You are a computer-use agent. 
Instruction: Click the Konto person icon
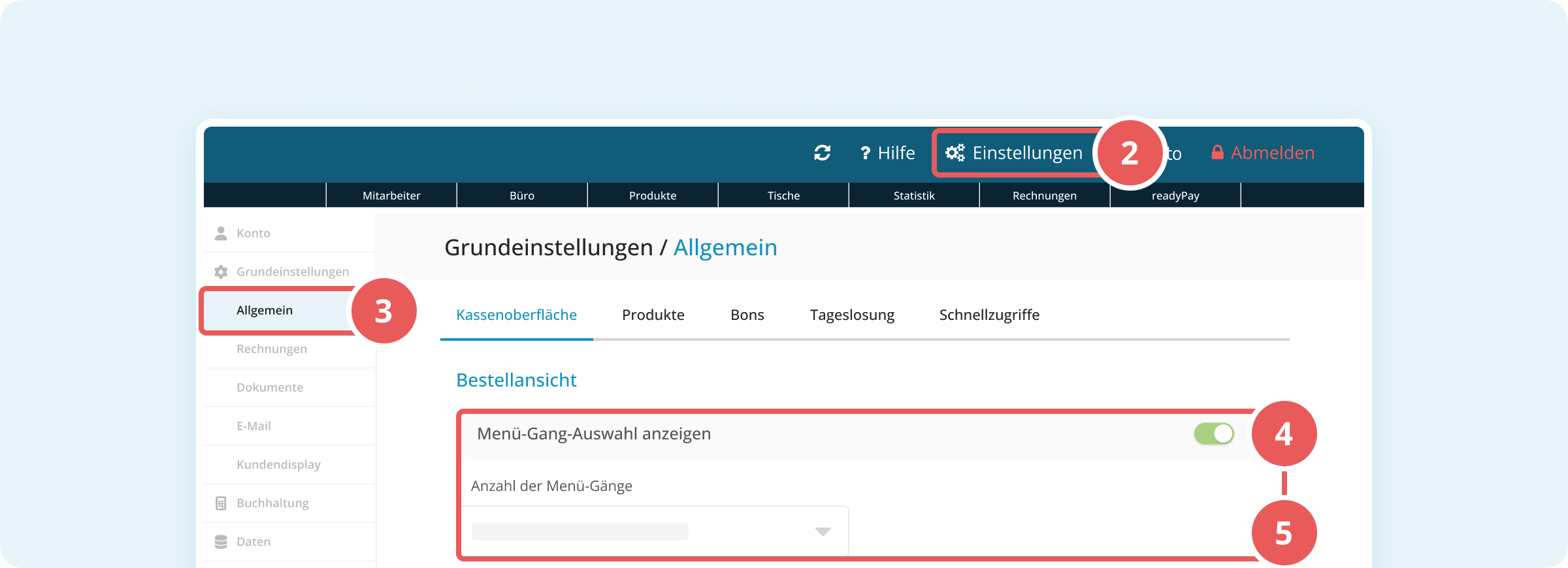221,233
